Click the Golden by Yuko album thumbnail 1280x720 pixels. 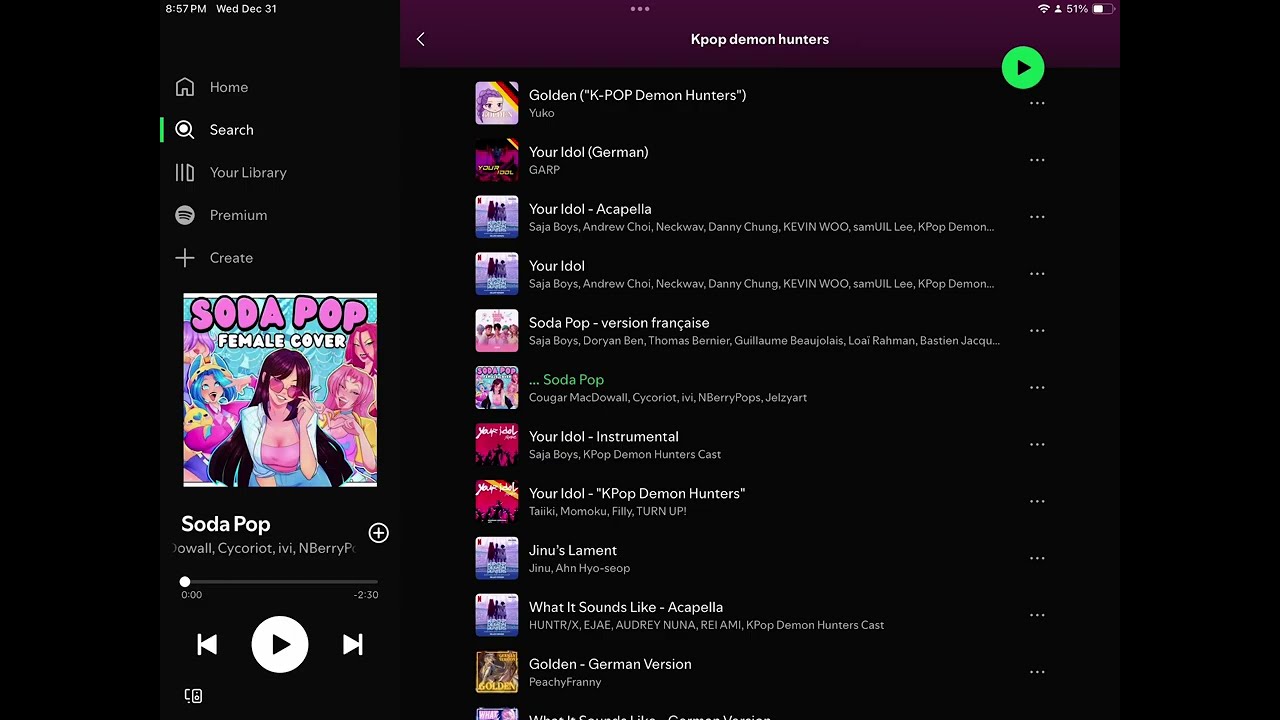click(x=497, y=103)
